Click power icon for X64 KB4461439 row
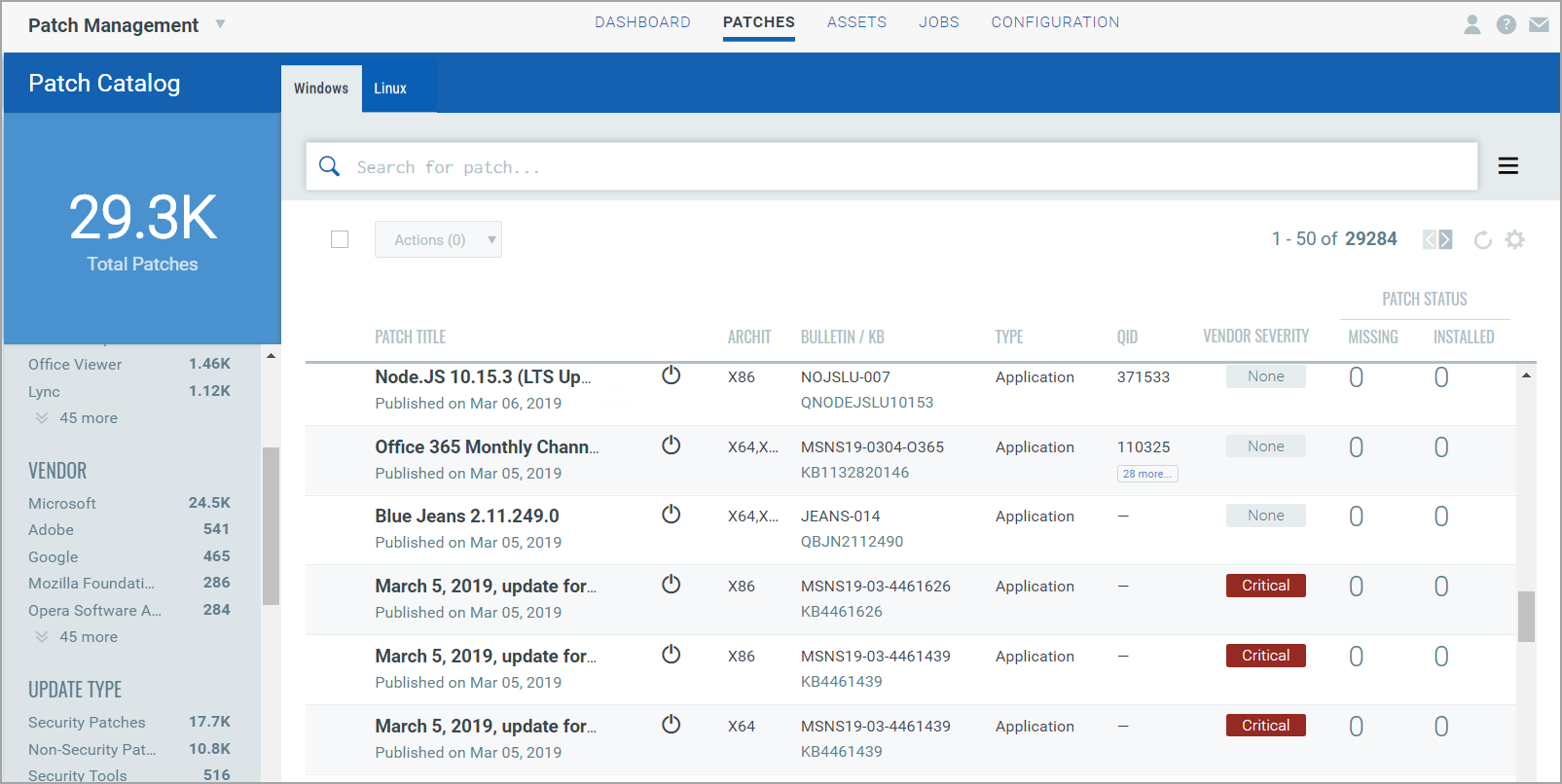 [x=672, y=725]
